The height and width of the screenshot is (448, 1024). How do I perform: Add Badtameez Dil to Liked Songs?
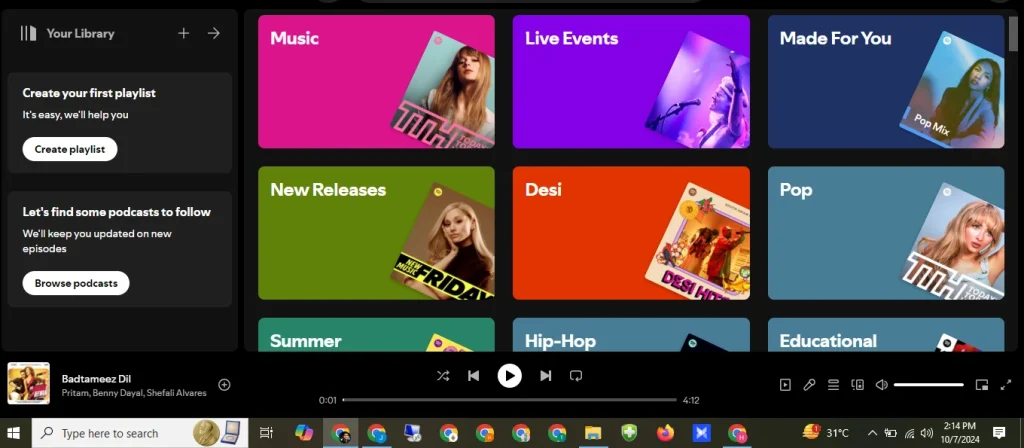pos(224,385)
